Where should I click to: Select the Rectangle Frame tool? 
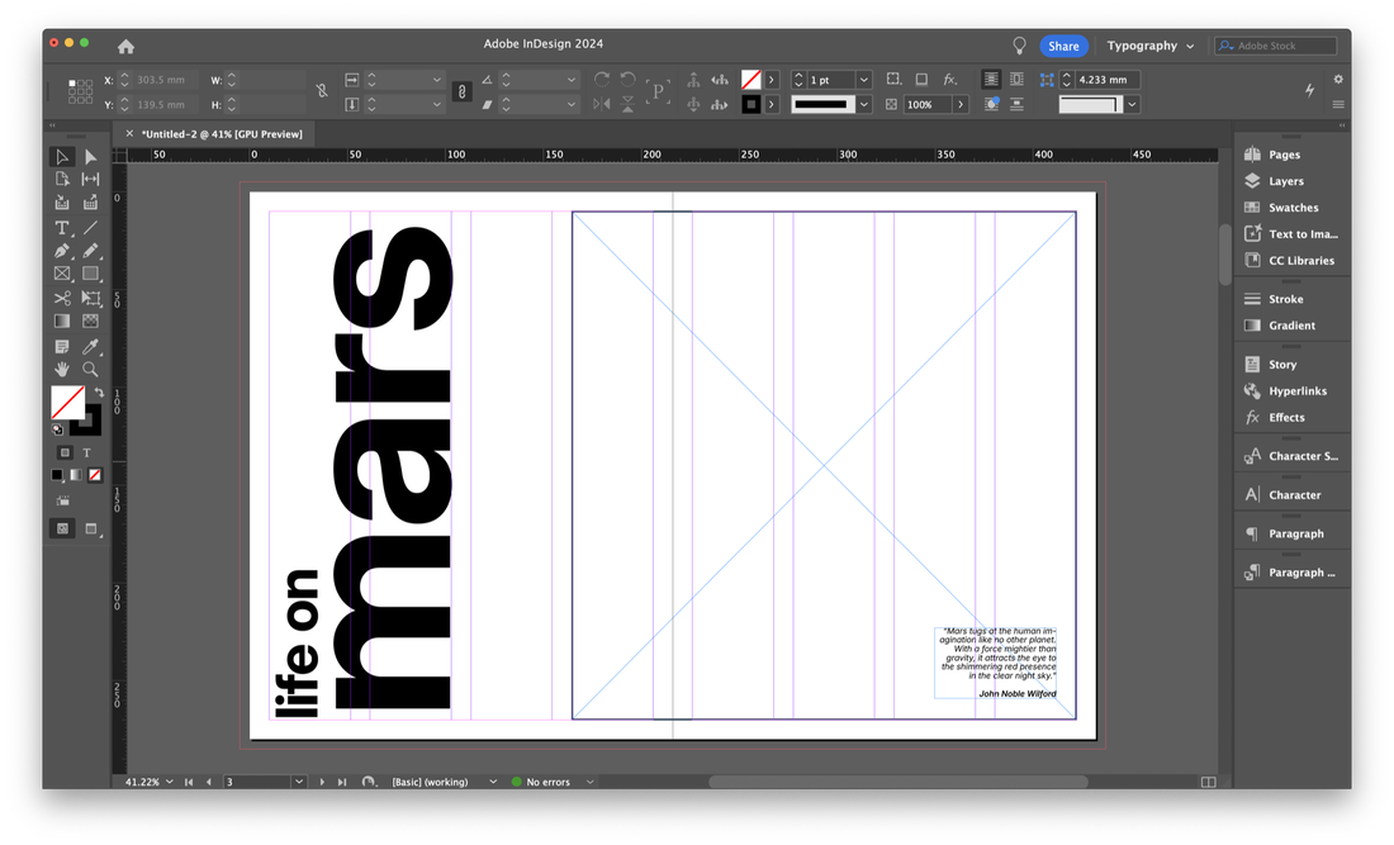tap(62, 273)
